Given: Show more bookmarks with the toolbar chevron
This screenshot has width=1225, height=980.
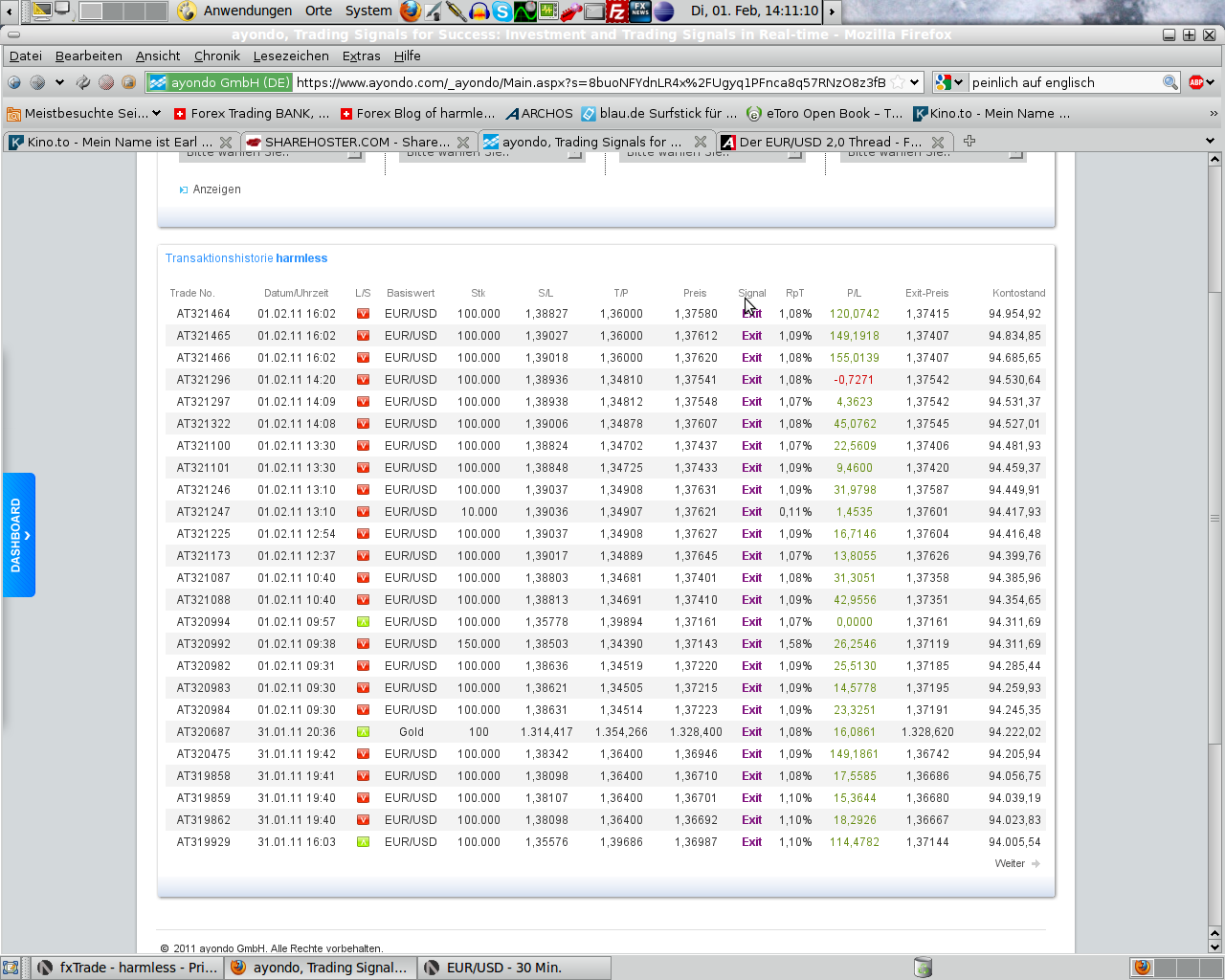Looking at the screenshot, I should [1214, 113].
